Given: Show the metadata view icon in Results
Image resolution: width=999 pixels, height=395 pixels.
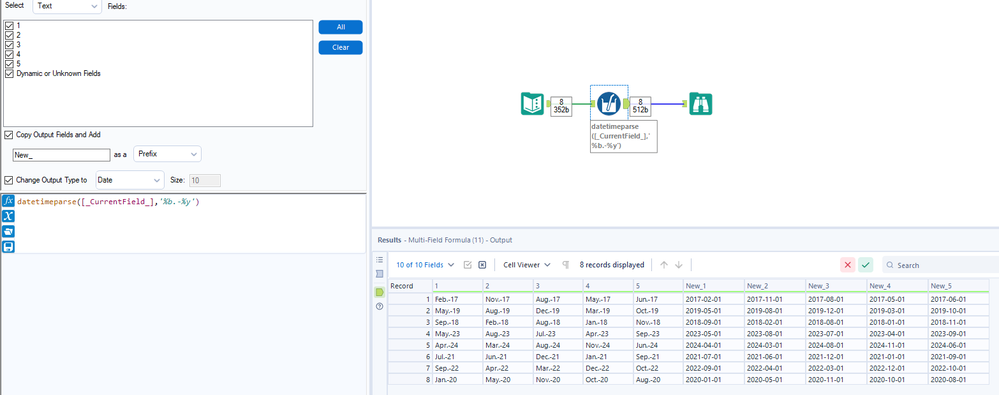Looking at the screenshot, I should (x=380, y=274).
